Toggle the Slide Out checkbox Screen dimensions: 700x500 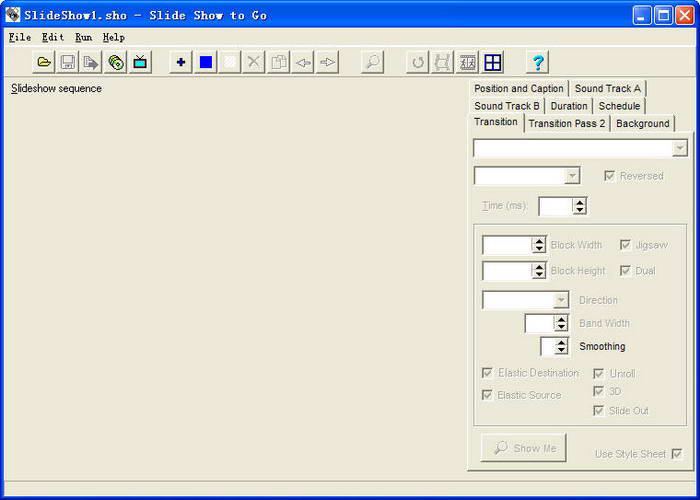pyautogui.click(x=598, y=410)
